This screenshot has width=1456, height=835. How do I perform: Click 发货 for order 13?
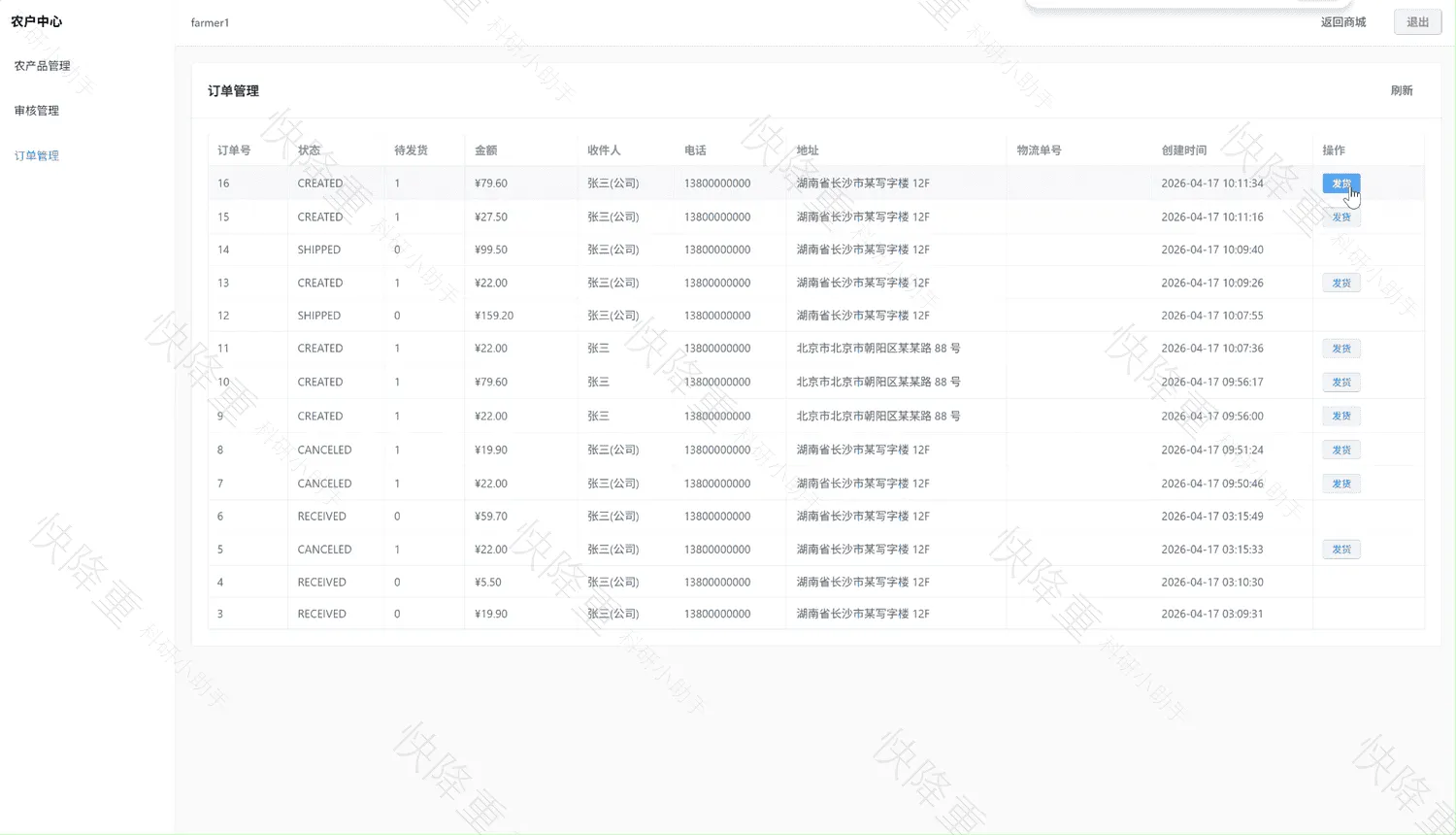(x=1341, y=283)
